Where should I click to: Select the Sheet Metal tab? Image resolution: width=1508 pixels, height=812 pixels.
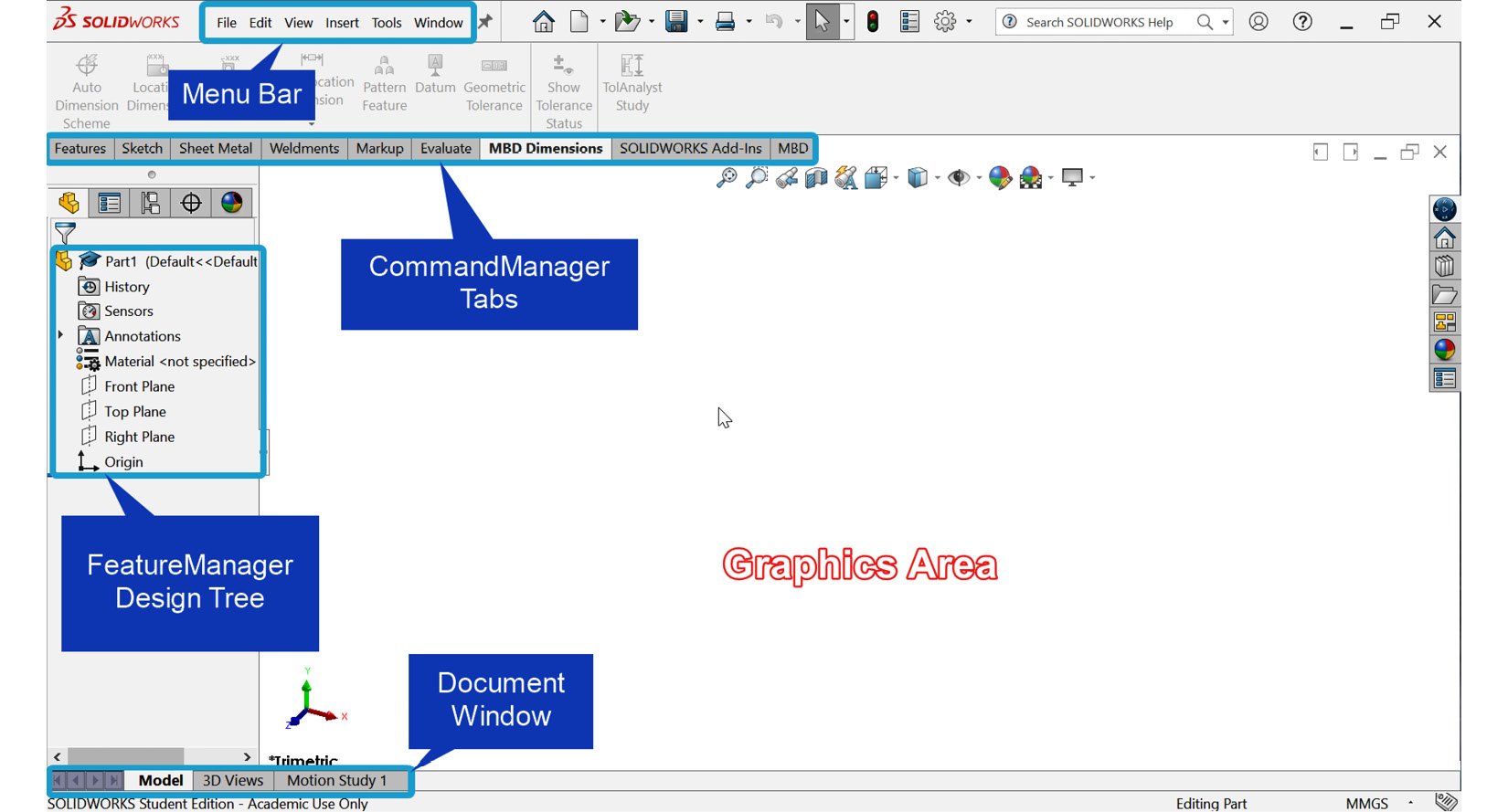coord(216,148)
